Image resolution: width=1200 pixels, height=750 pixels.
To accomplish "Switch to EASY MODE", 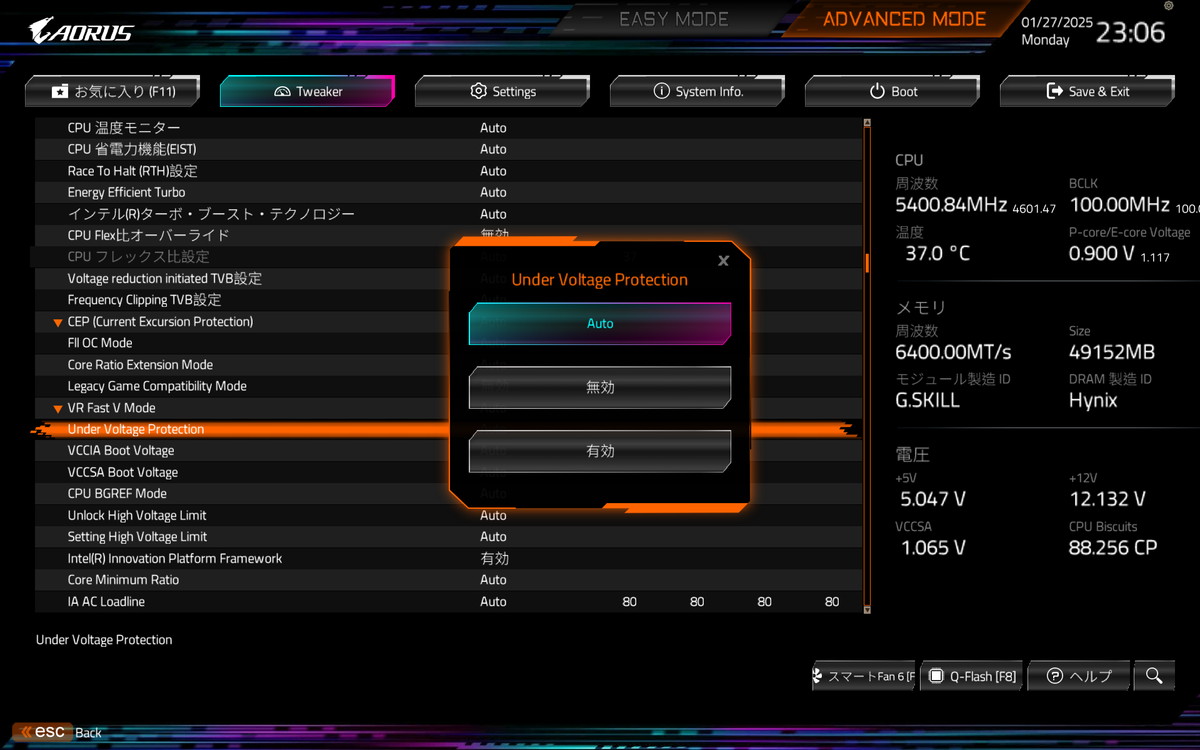I will coord(673,19).
